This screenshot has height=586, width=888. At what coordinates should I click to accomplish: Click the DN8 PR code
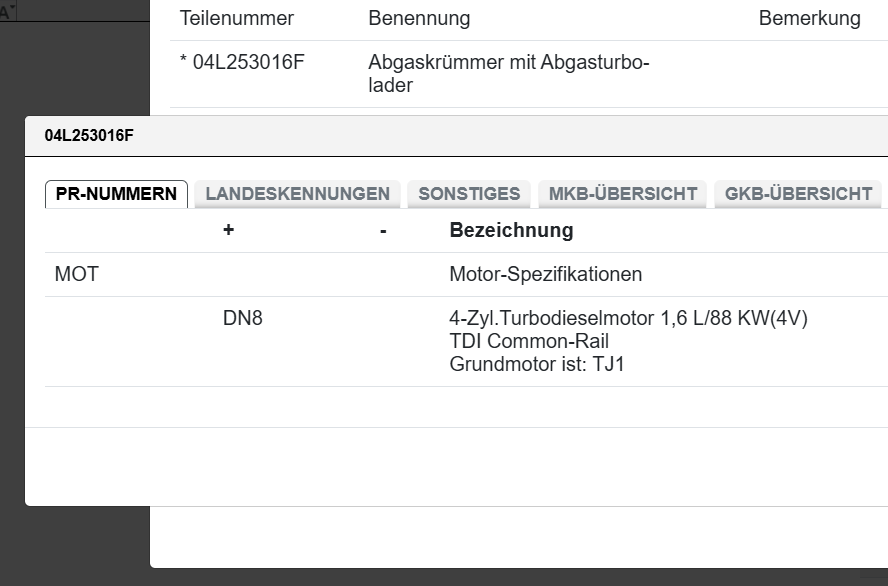(243, 319)
